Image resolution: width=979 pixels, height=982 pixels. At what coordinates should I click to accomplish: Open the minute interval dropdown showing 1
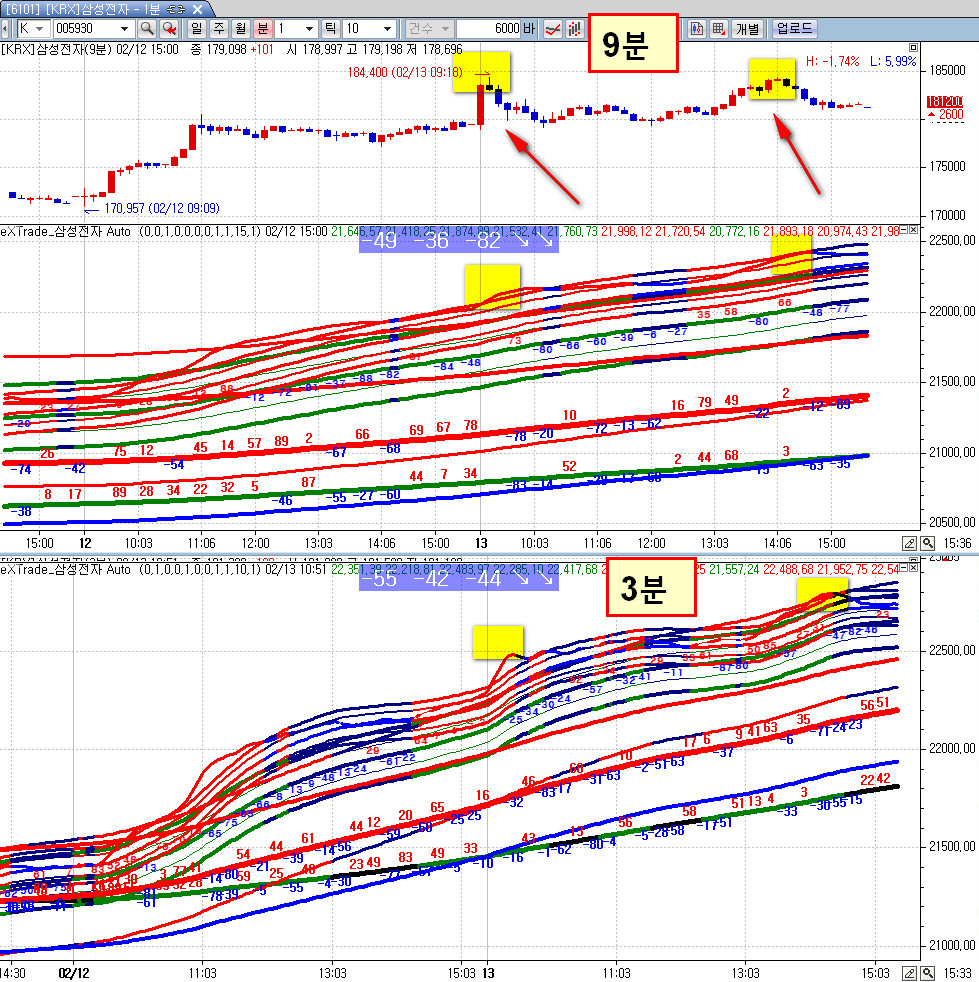pyautogui.click(x=309, y=29)
